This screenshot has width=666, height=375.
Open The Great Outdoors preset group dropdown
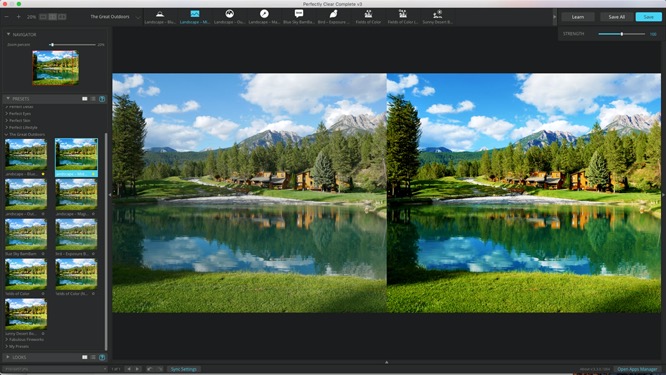115,17
